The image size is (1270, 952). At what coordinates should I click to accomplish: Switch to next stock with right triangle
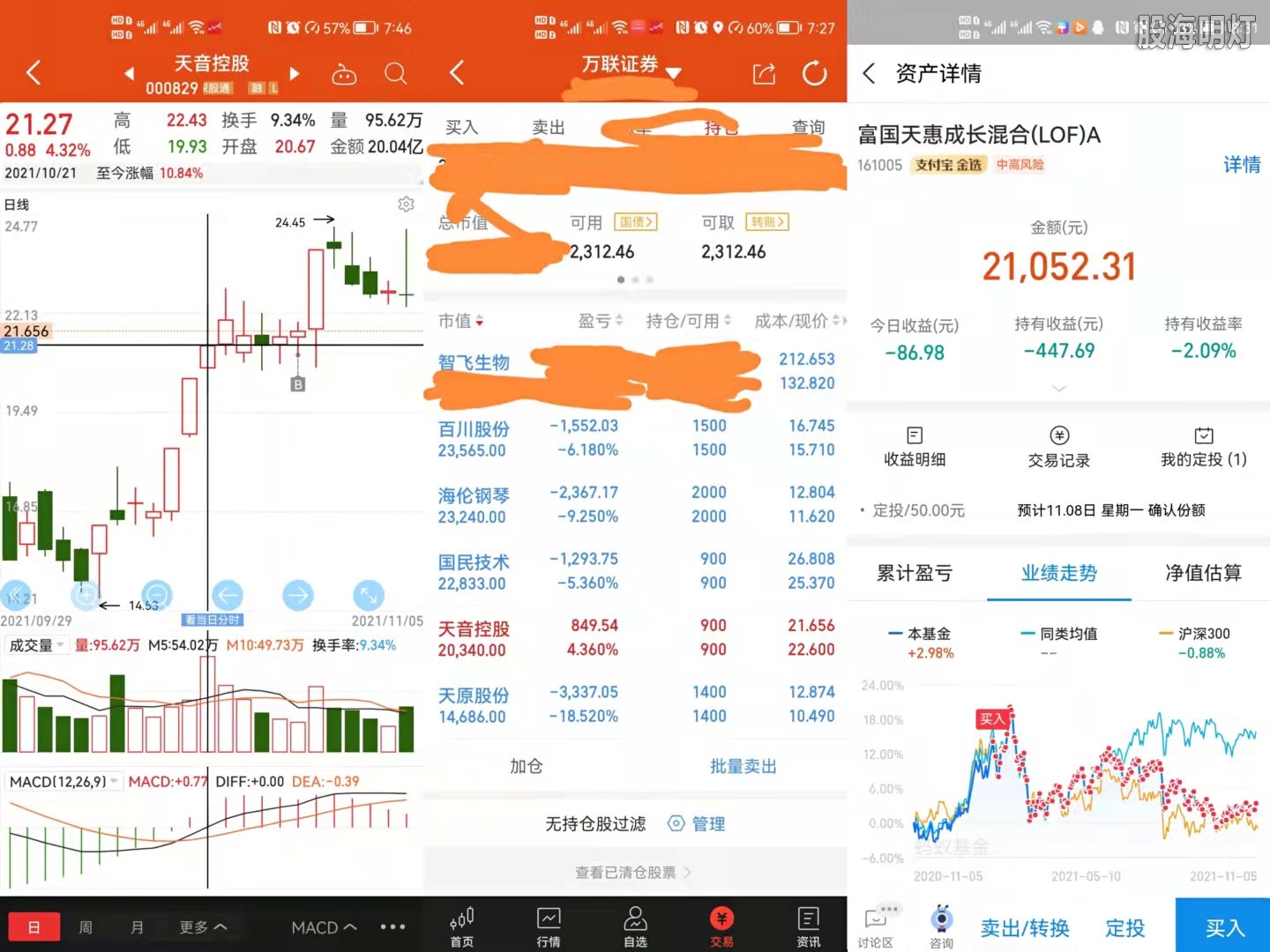point(295,73)
